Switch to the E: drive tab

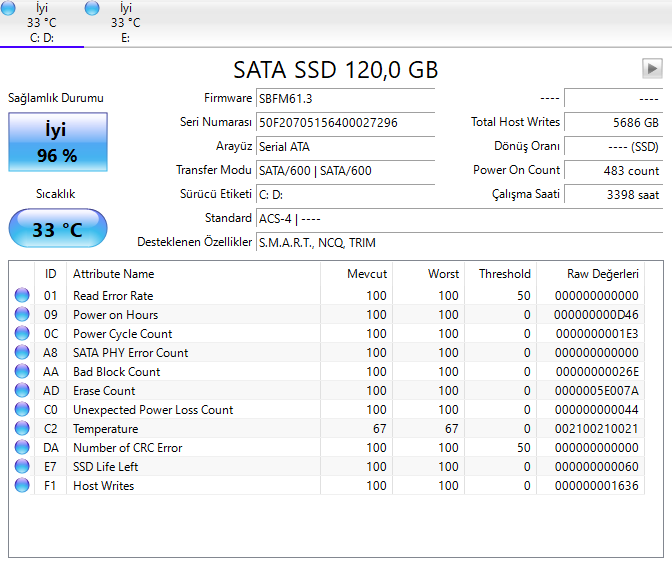pos(125,23)
